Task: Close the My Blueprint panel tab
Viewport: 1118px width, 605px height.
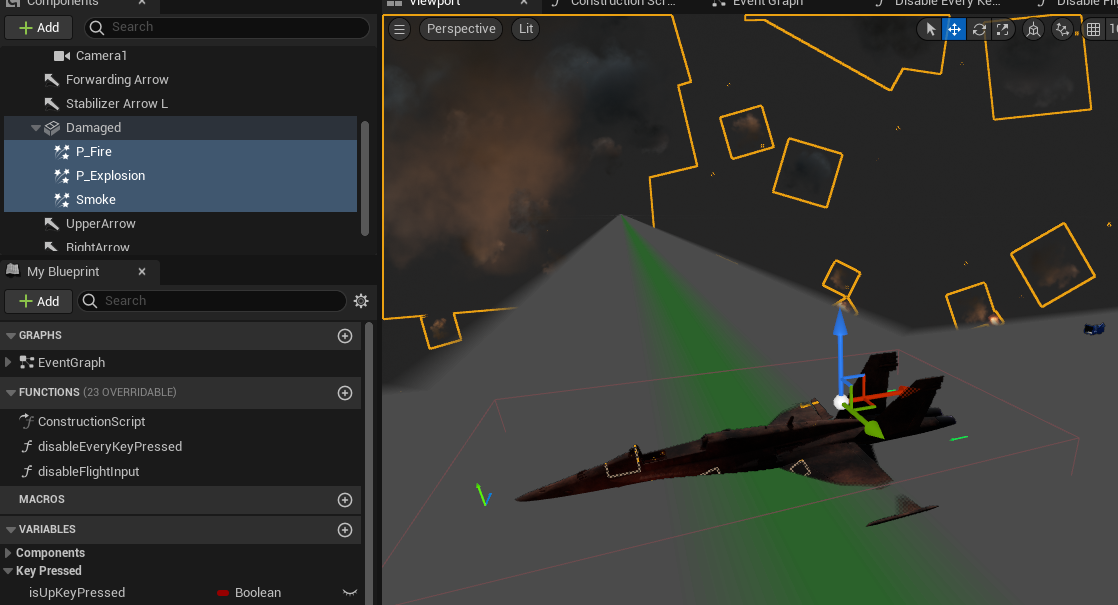Action: pos(142,272)
